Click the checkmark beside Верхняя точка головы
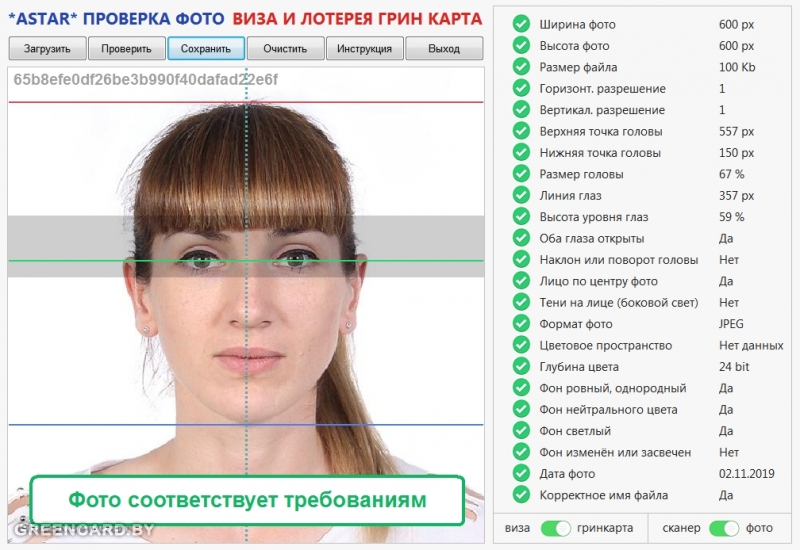 pos(521,131)
